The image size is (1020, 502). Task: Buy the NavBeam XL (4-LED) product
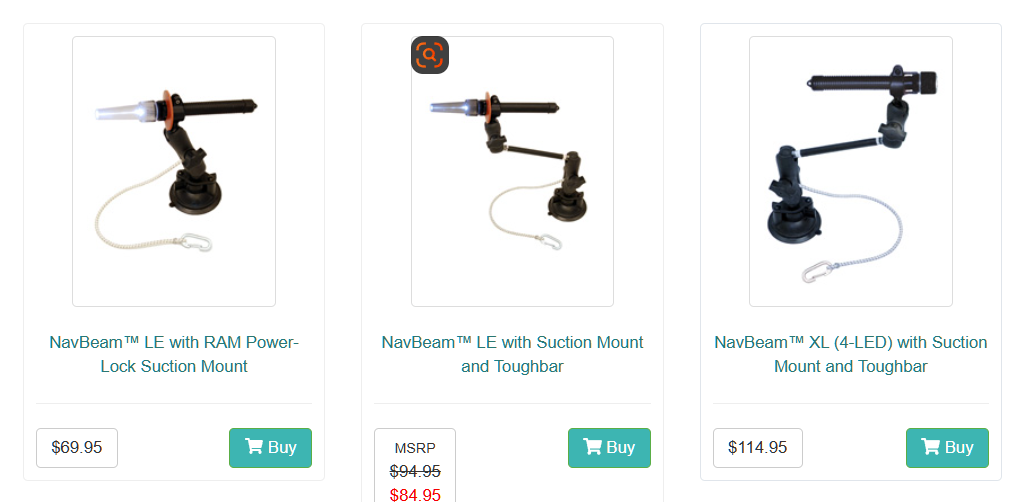[x=947, y=447]
